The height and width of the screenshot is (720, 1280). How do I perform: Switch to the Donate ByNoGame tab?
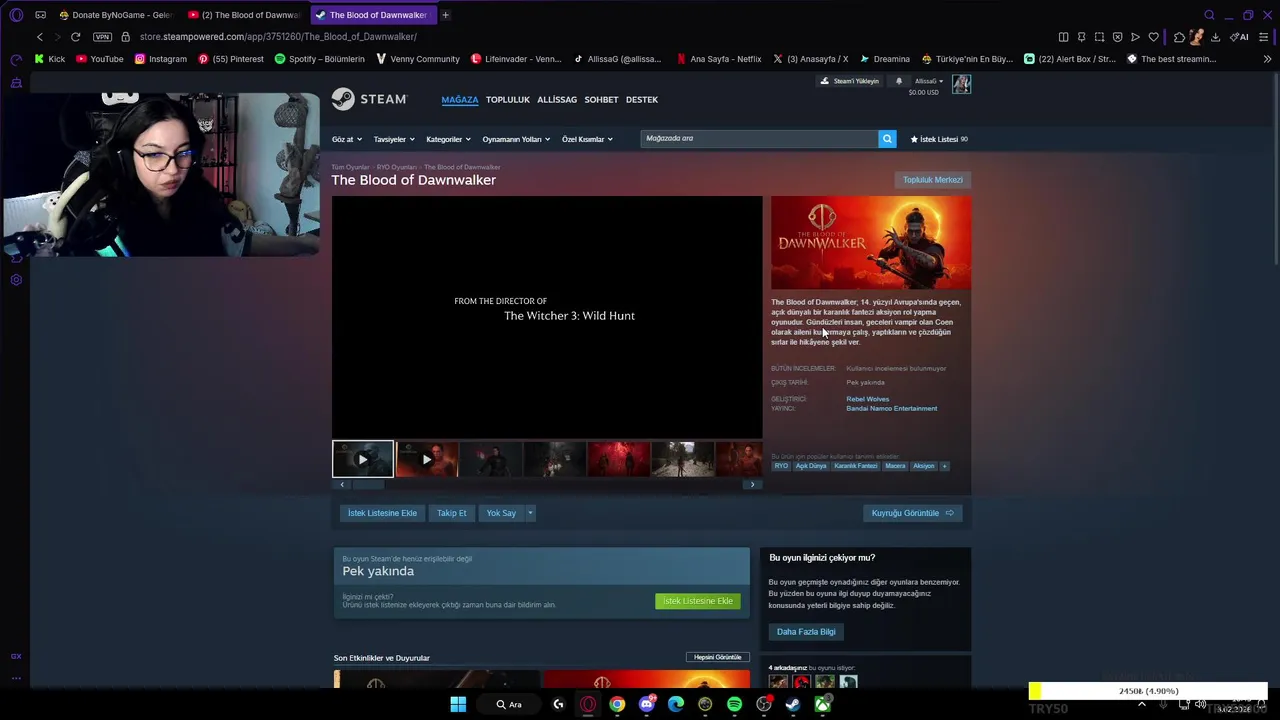115,15
